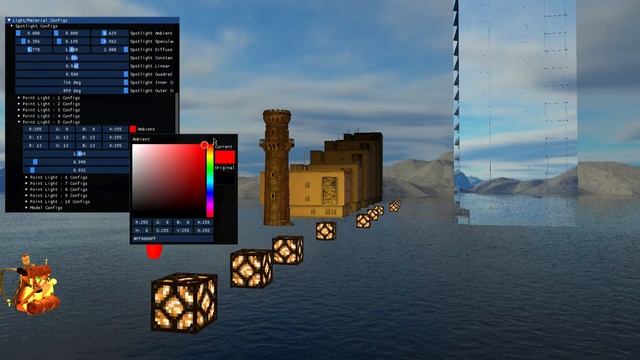The image size is (640, 360).
Task: Click the Spotlight Quadratic slider
Action: click(x=72, y=74)
